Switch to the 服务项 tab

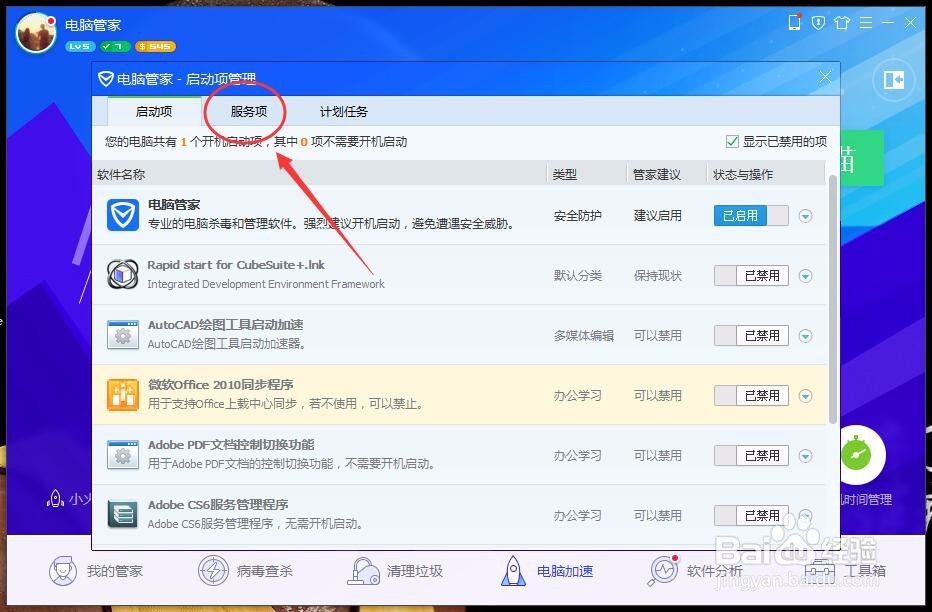pos(248,111)
